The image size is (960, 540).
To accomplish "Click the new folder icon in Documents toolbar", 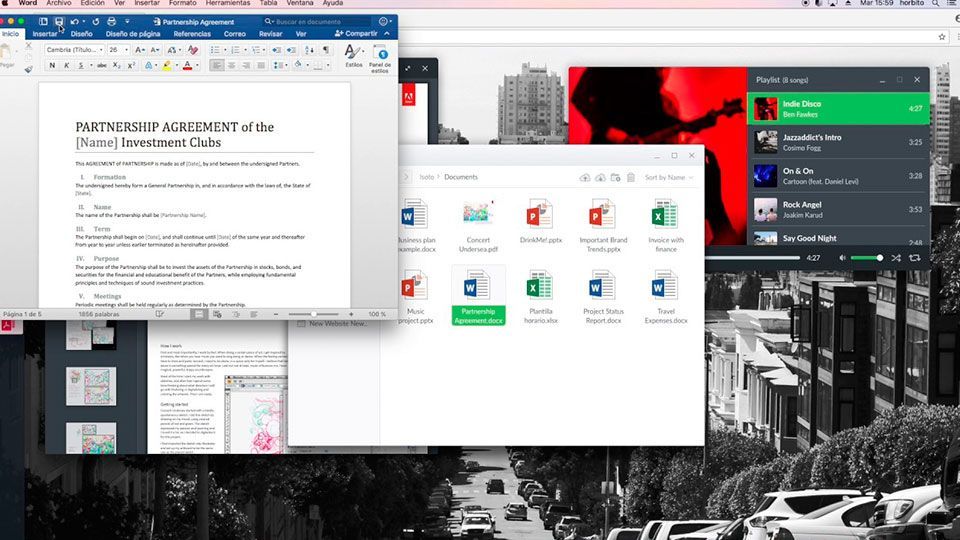I will coord(615,178).
